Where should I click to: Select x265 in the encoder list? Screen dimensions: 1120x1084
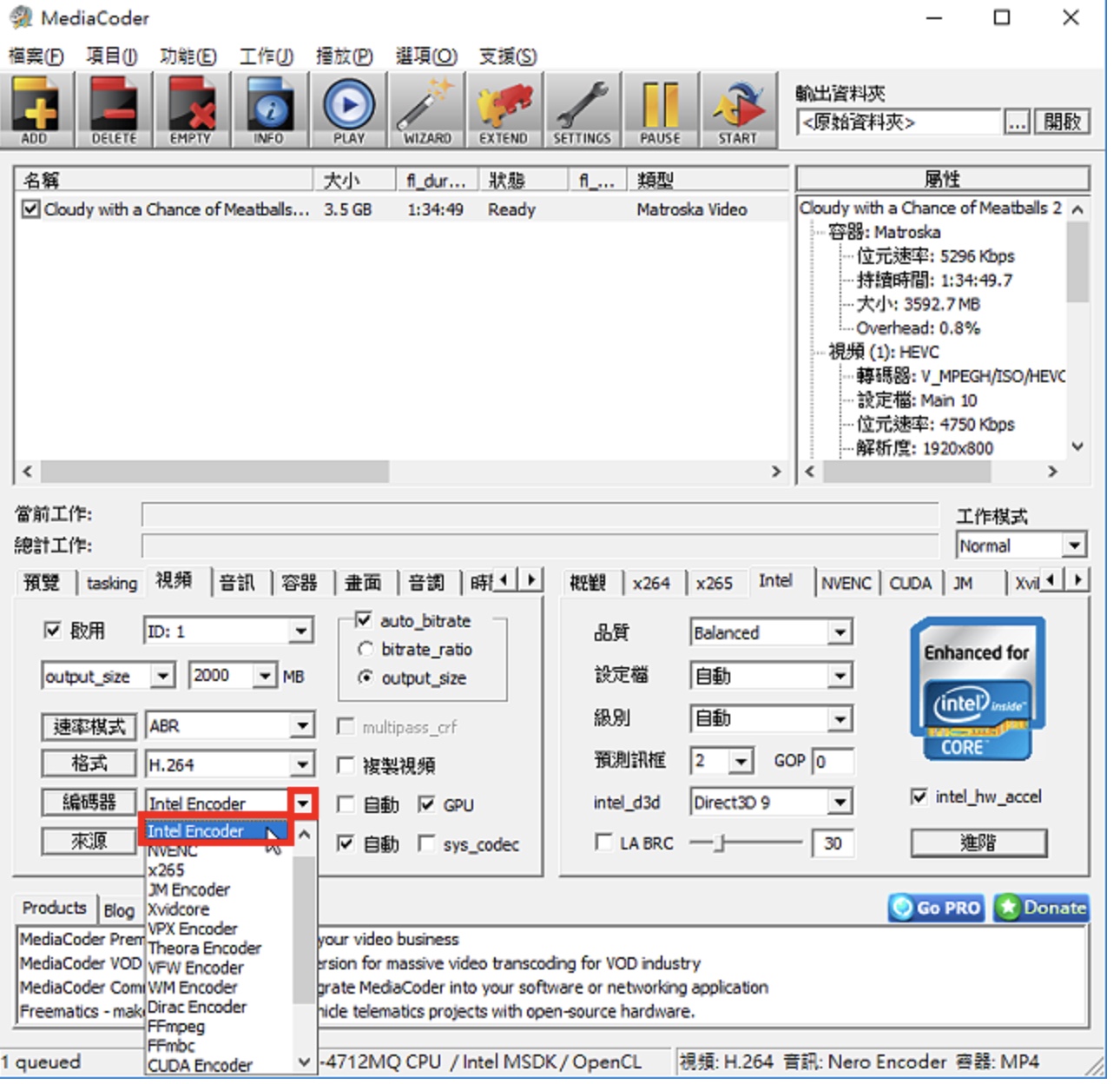click(x=165, y=870)
